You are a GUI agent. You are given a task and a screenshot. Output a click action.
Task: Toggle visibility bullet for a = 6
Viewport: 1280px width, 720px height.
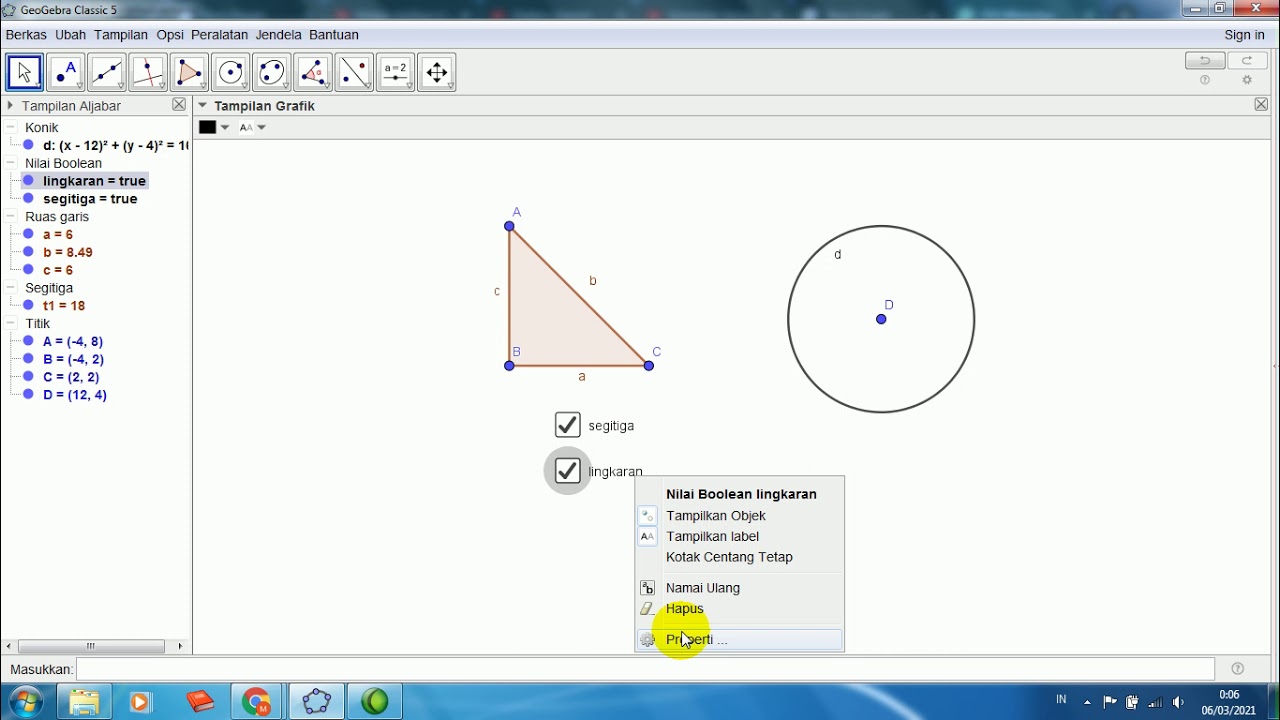(x=29, y=234)
